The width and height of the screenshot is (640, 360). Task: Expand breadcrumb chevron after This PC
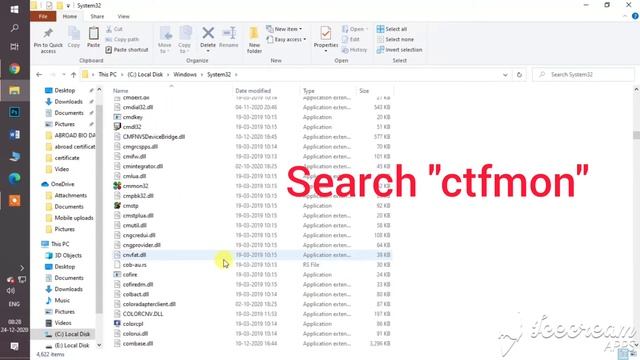(x=122, y=75)
